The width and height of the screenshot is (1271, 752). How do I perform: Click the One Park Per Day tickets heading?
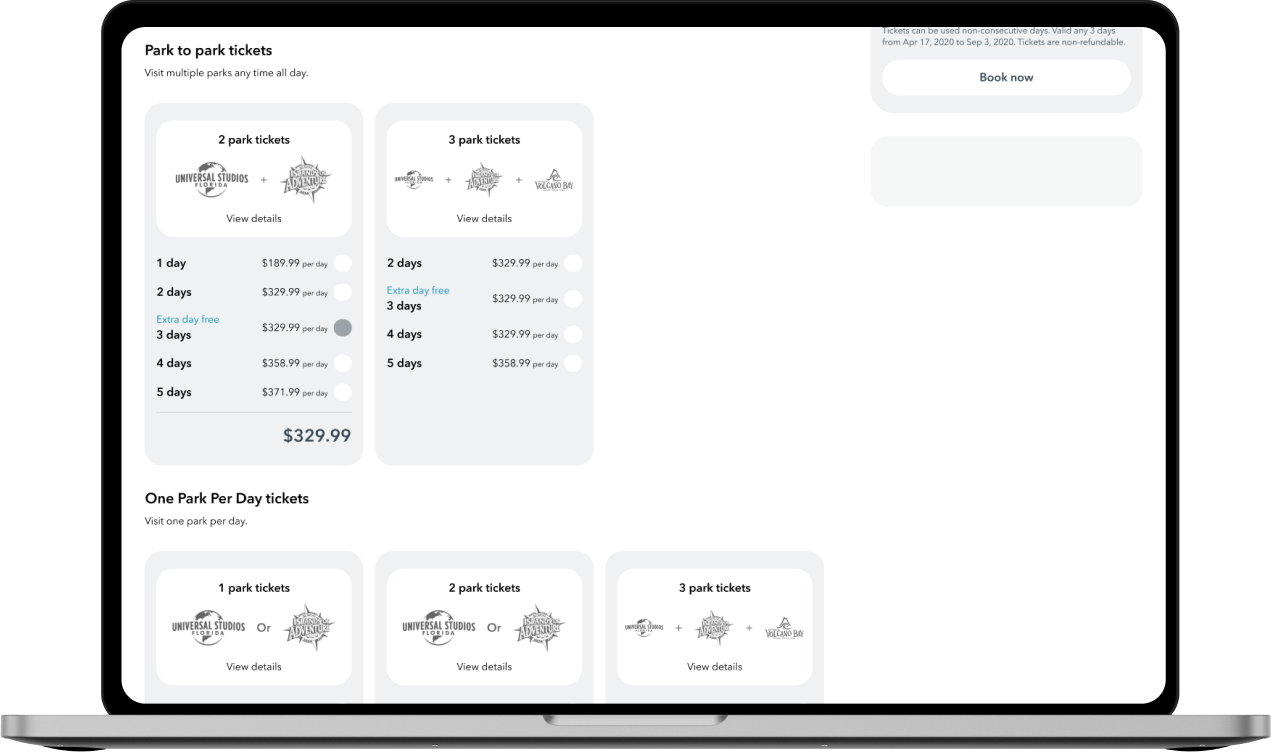[x=227, y=498]
